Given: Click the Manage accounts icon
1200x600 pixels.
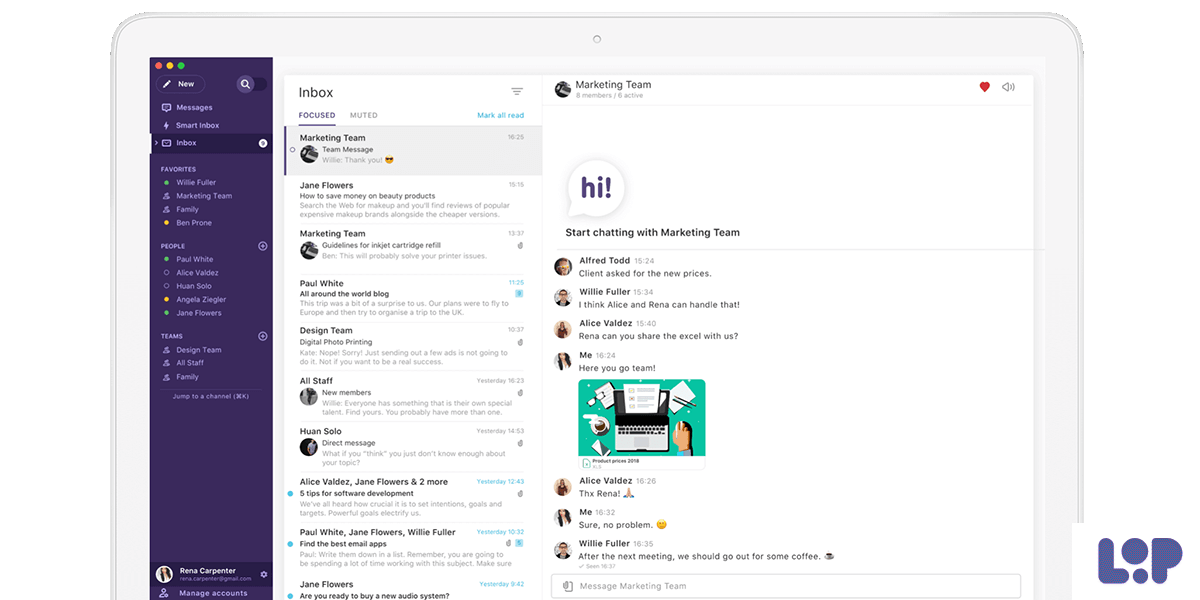Looking at the screenshot, I should tap(164, 593).
